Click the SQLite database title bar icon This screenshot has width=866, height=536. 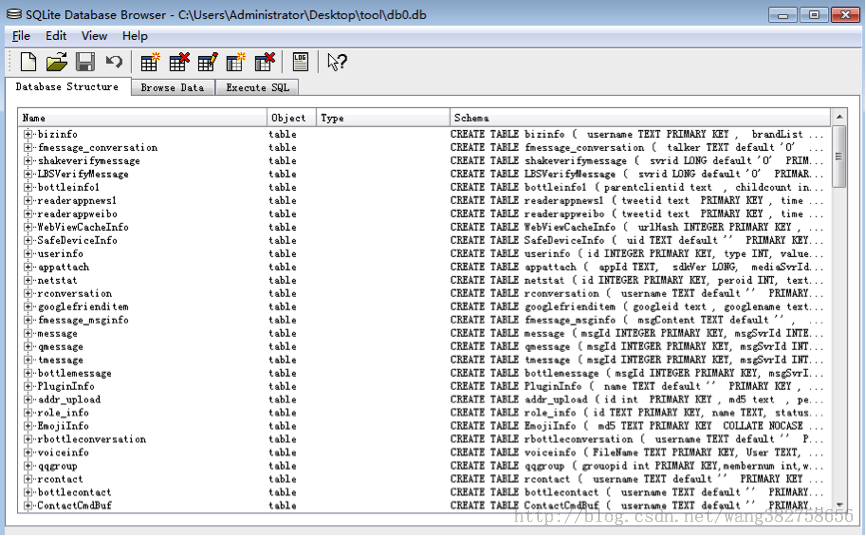point(14,14)
